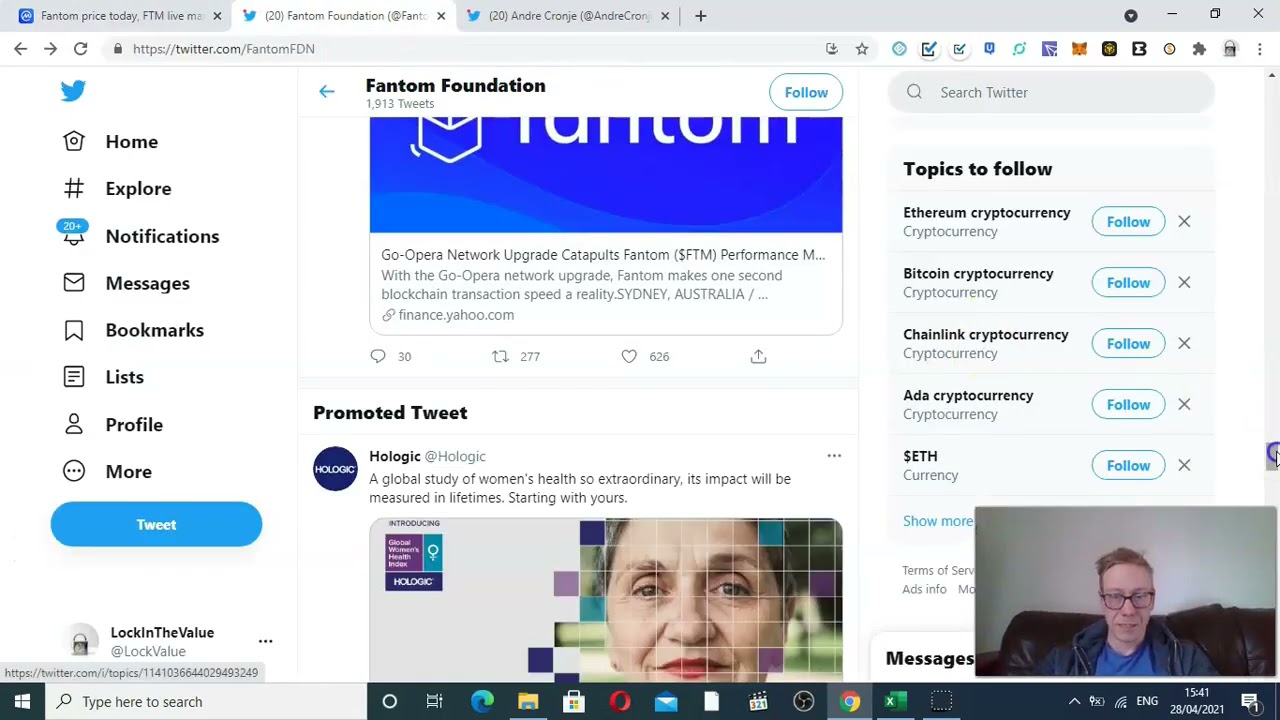
Task: Open Opera browser from taskbar
Action: pyautogui.click(x=620, y=702)
